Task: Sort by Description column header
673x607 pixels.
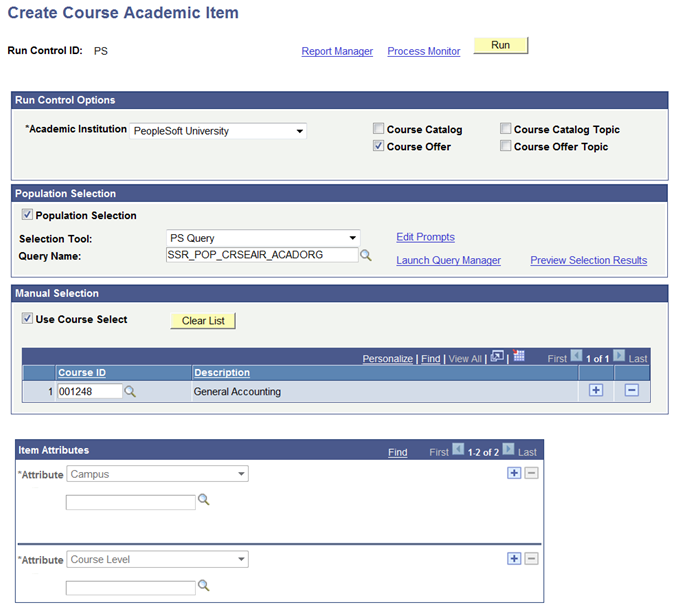Action: (222, 373)
